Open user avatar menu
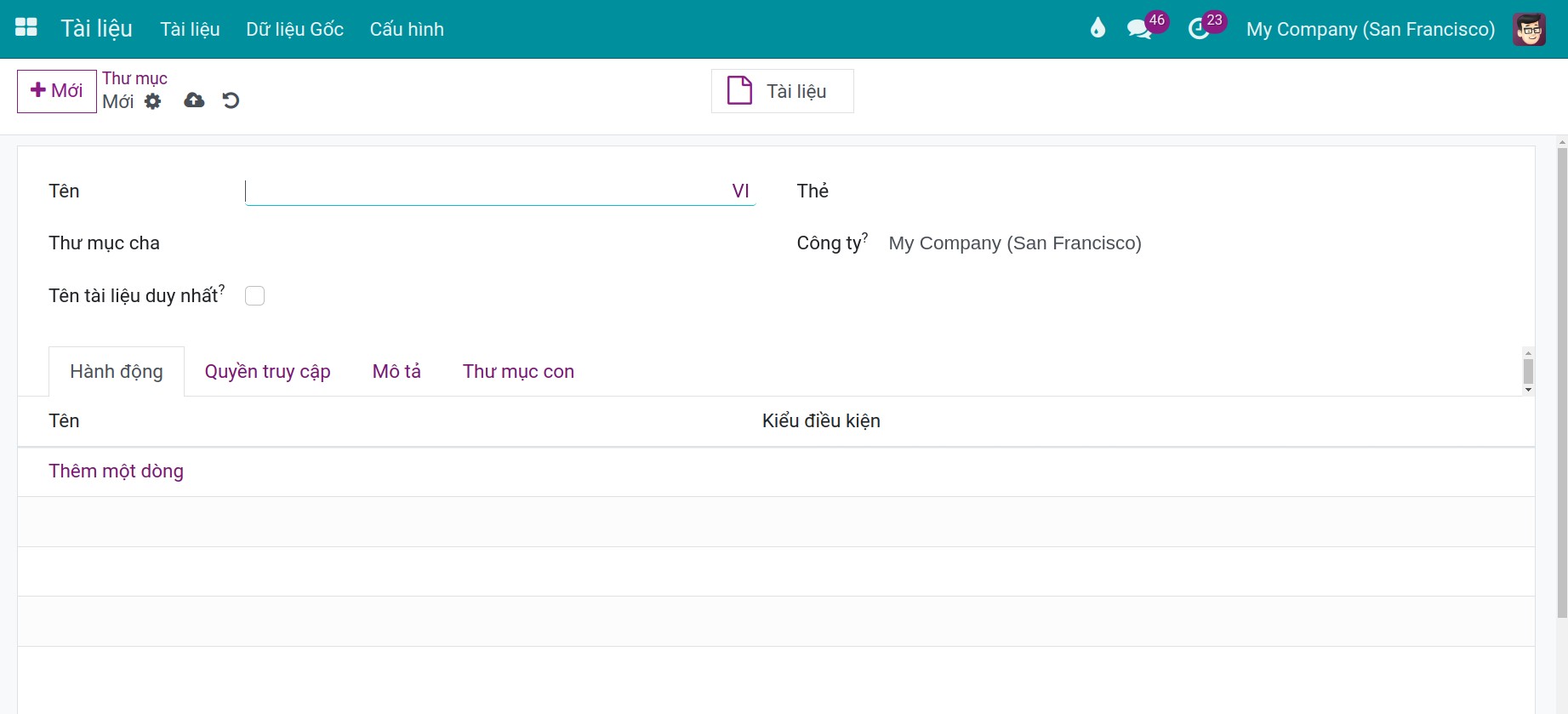The image size is (1568, 714). click(x=1529, y=29)
